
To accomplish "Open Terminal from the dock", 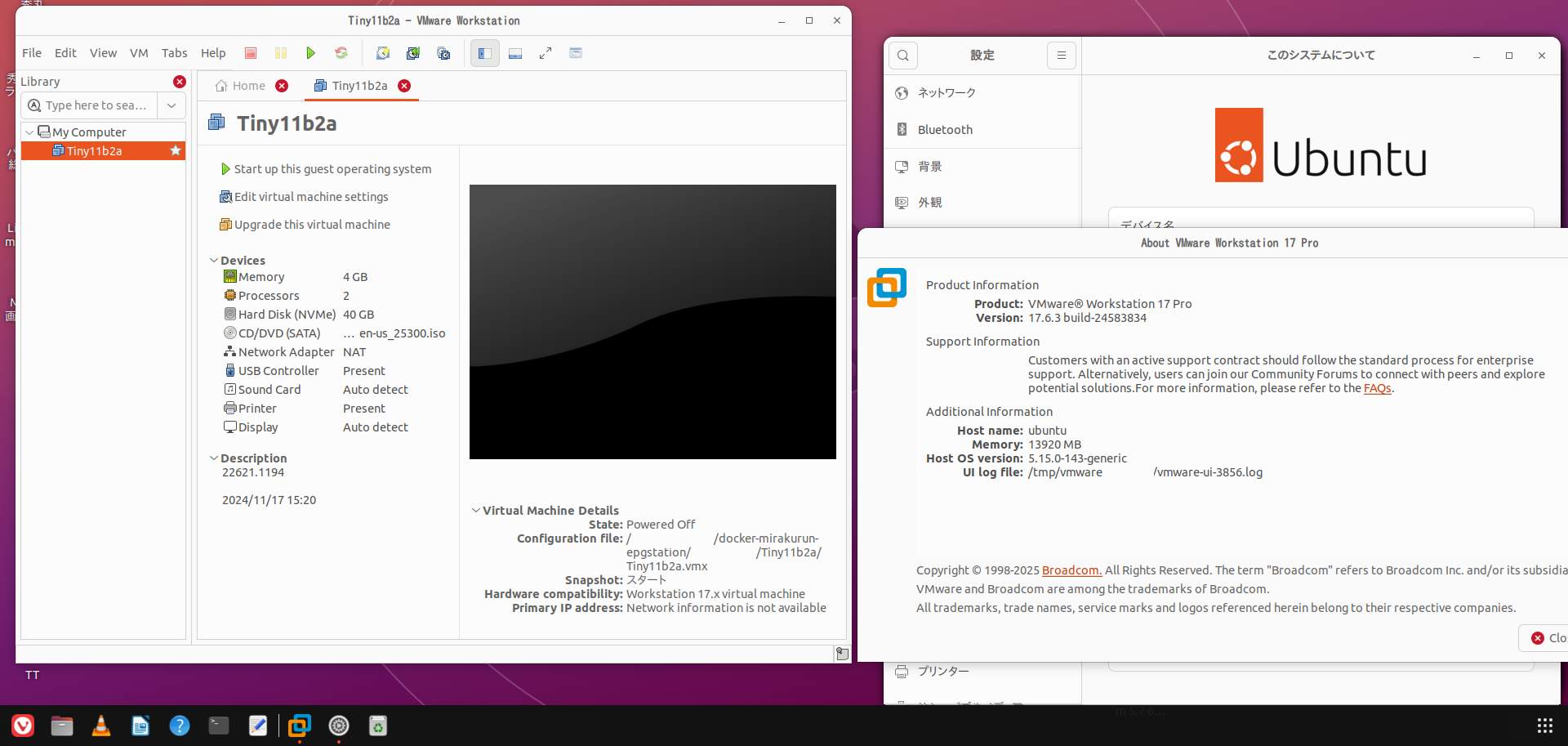I will pyautogui.click(x=219, y=726).
